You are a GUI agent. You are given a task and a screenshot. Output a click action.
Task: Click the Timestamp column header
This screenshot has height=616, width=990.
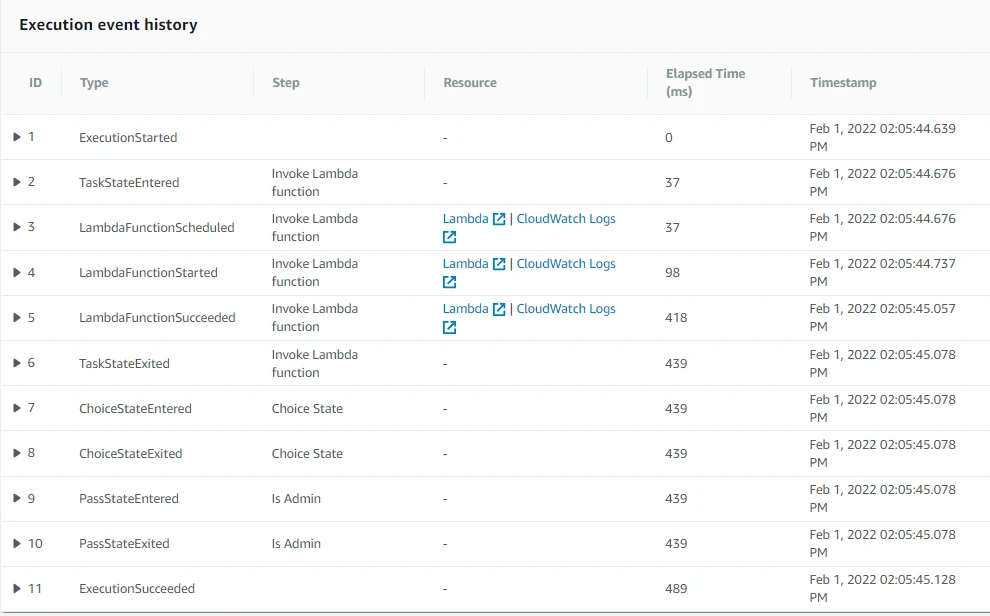(843, 83)
